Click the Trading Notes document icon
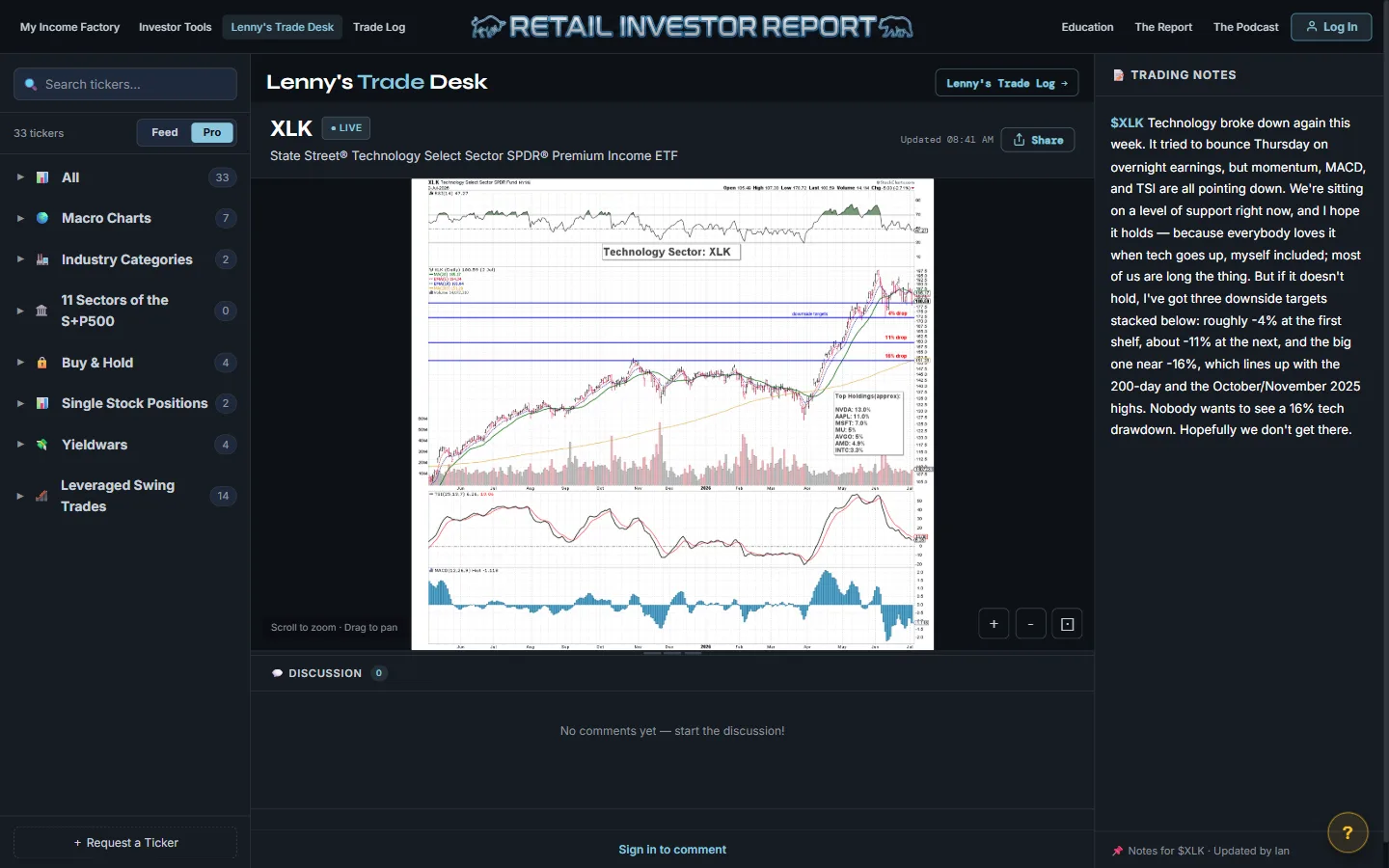The height and width of the screenshot is (868, 1389). [1118, 75]
